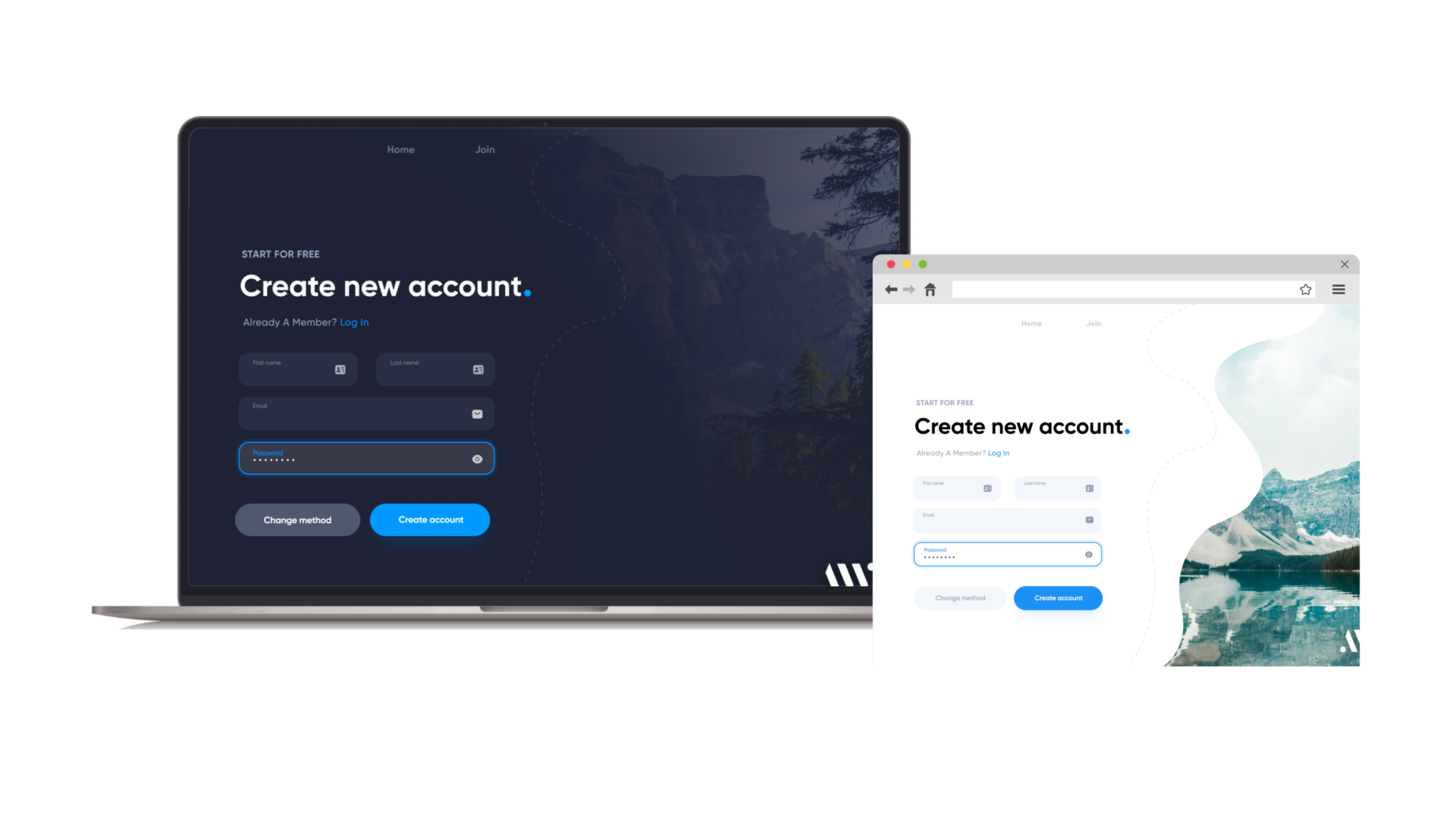Viewport: 1456px width, 819px height.
Task: Click the Create account button on laptop
Action: pos(430,519)
